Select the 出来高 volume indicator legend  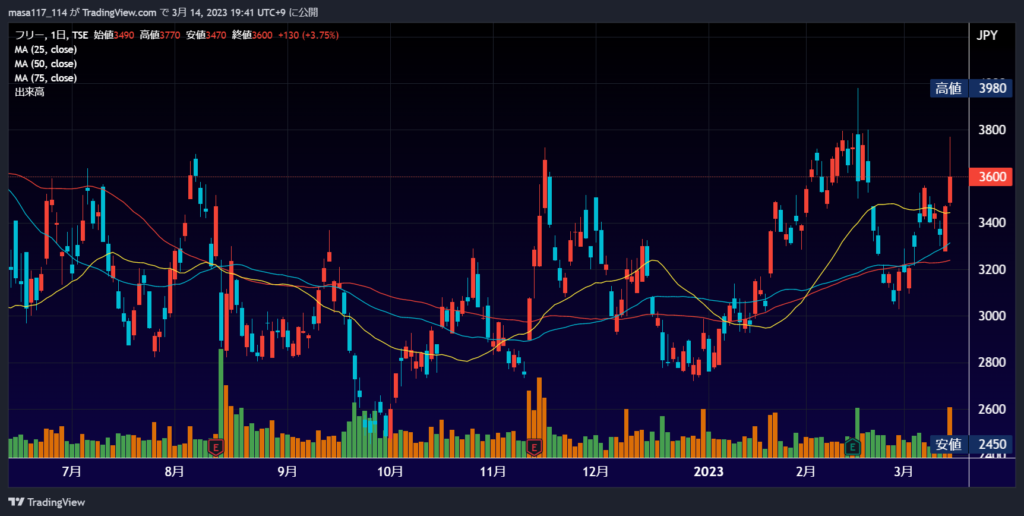[29, 92]
